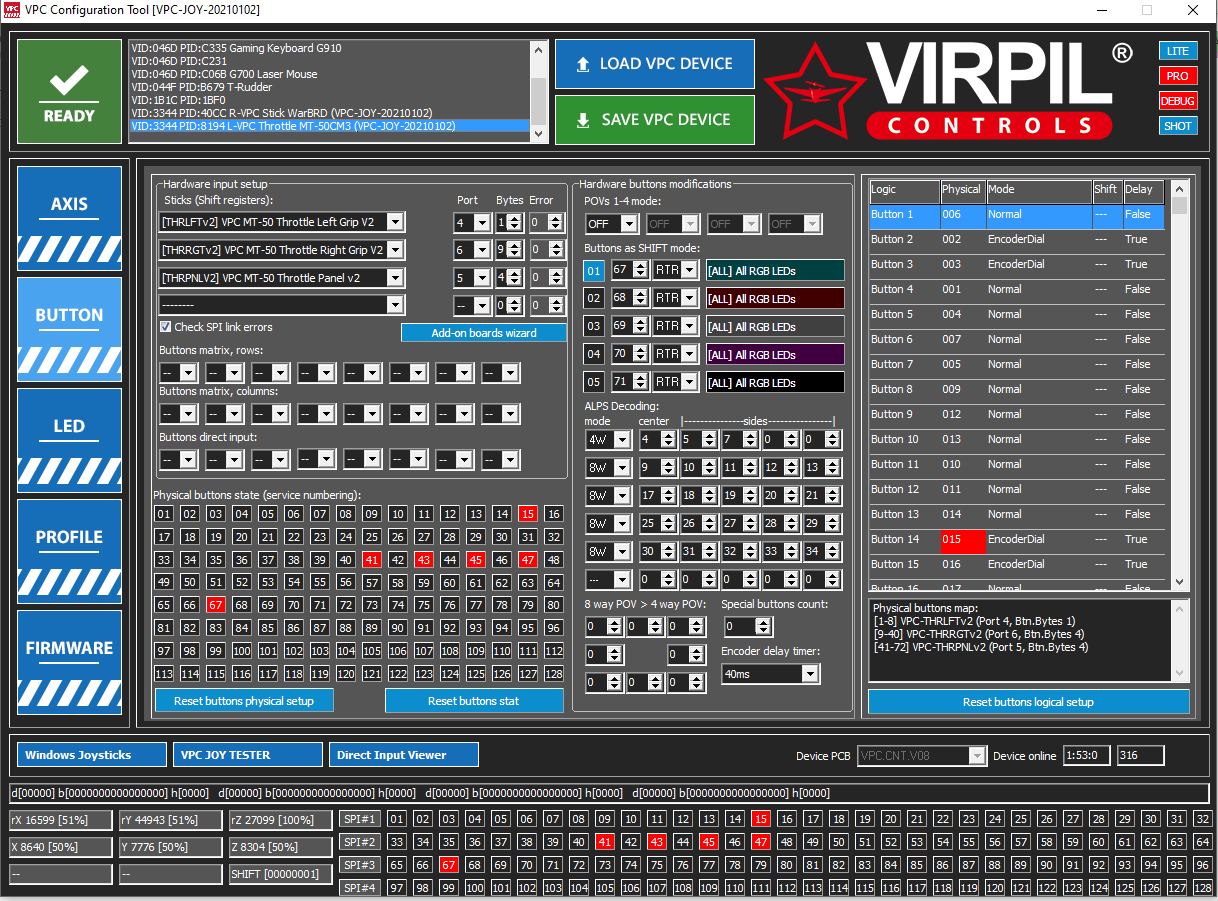Click red physical button 43 indicator
This screenshot has width=1218, height=901.
coord(424,560)
